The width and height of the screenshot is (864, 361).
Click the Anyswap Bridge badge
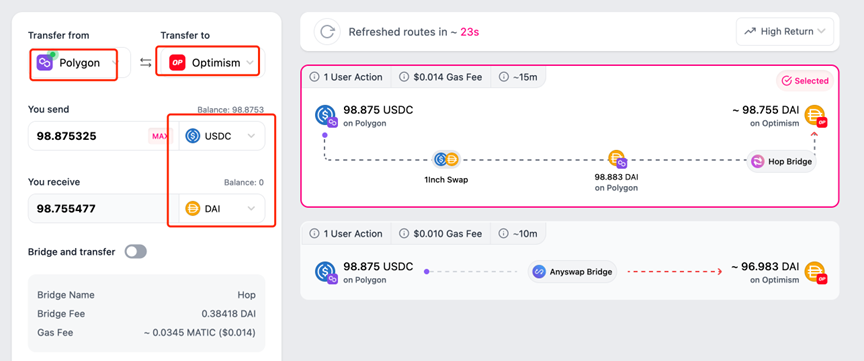572,272
